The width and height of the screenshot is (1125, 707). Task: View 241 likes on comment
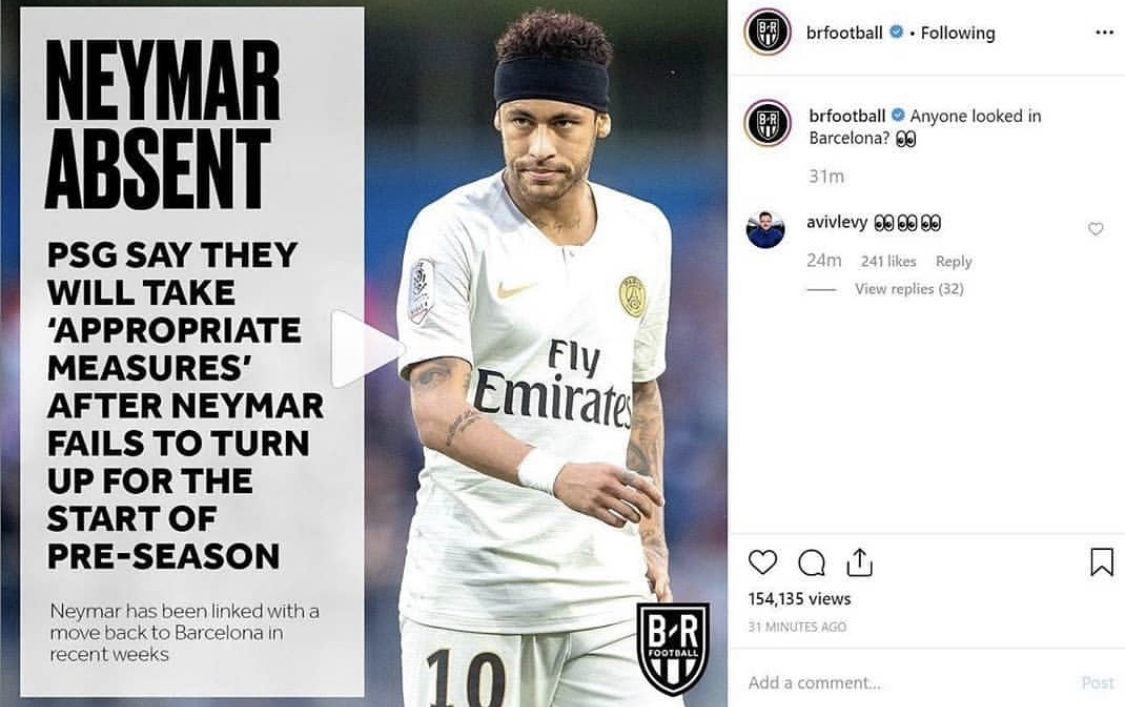coord(888,261)
